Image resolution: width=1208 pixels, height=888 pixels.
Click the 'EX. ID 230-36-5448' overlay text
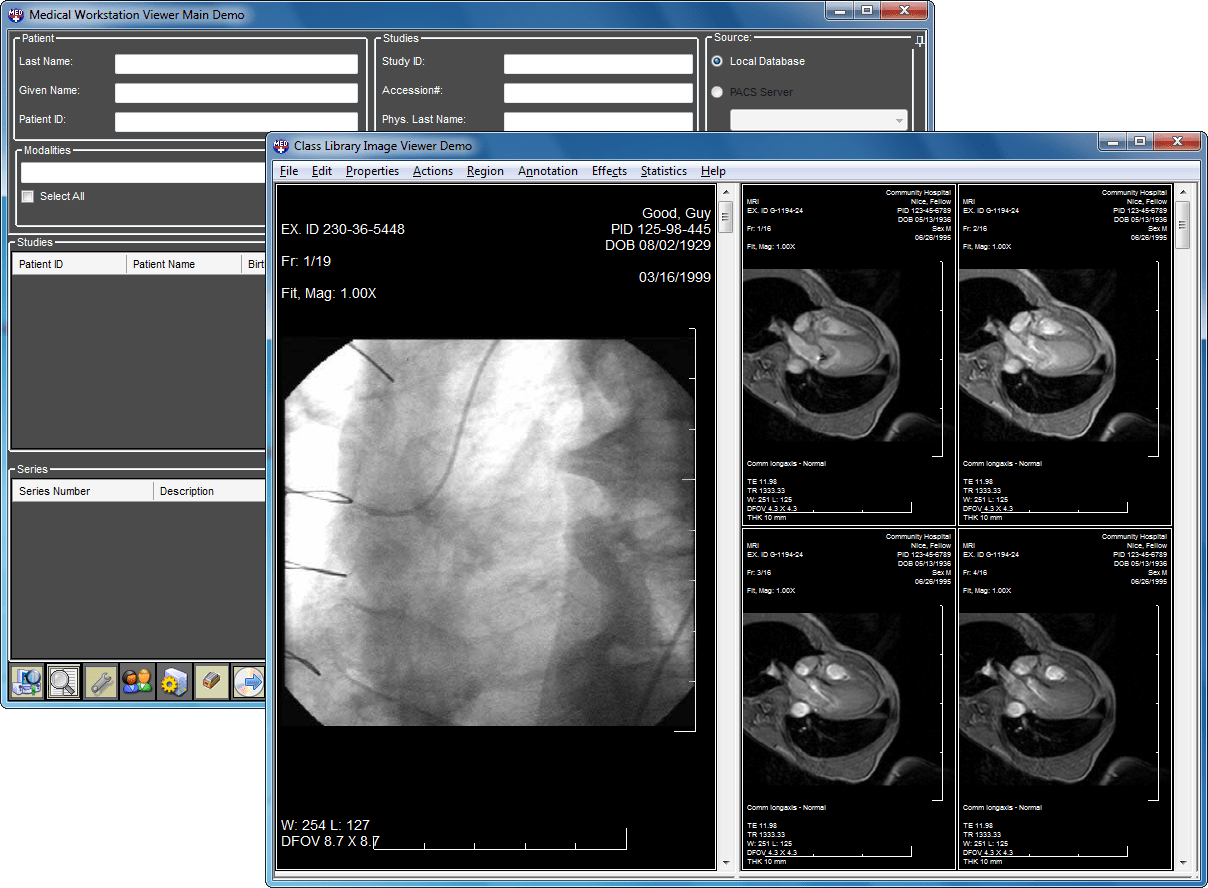pos(343,229)
